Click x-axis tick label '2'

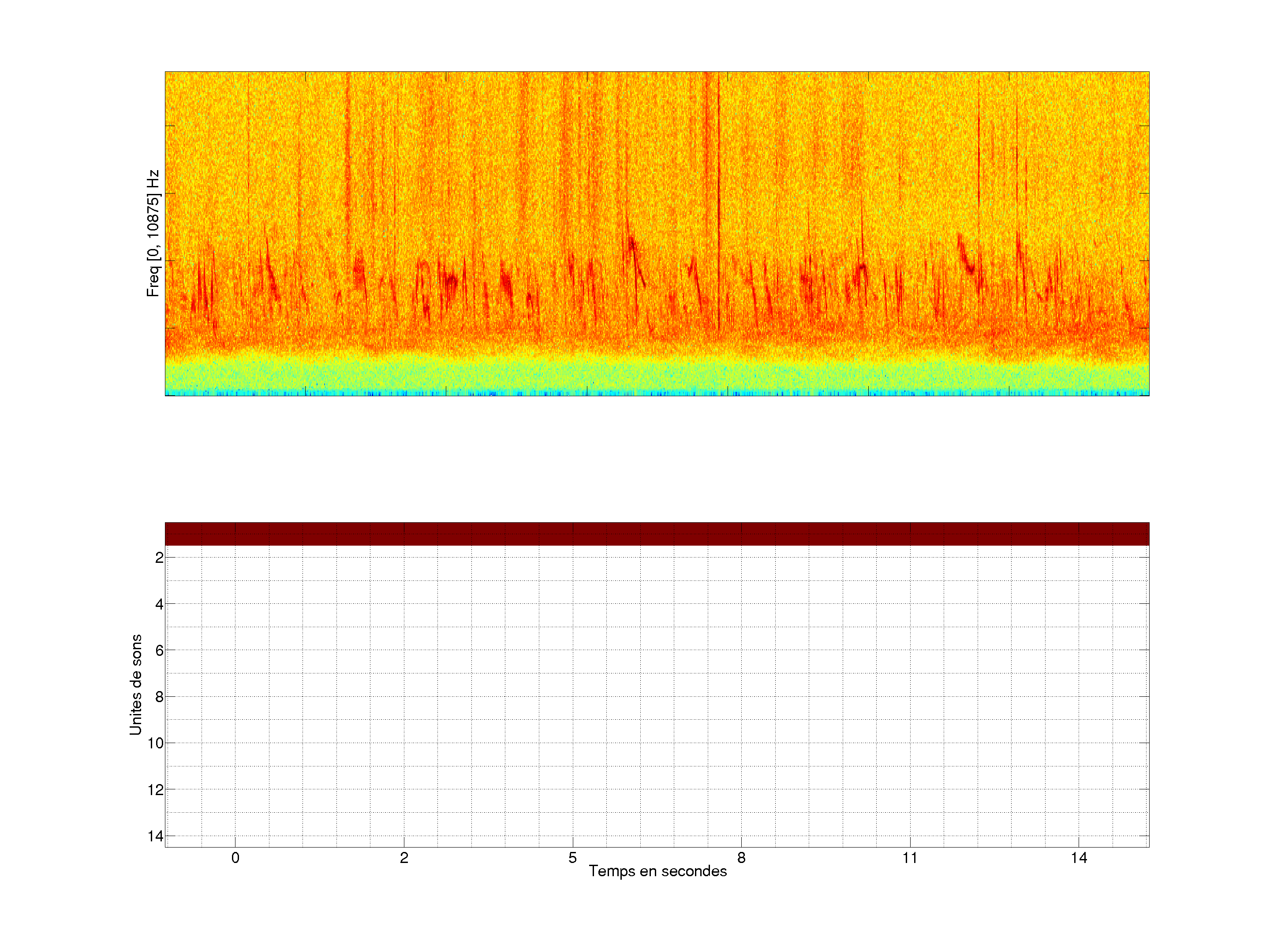(x=404, y=858)
